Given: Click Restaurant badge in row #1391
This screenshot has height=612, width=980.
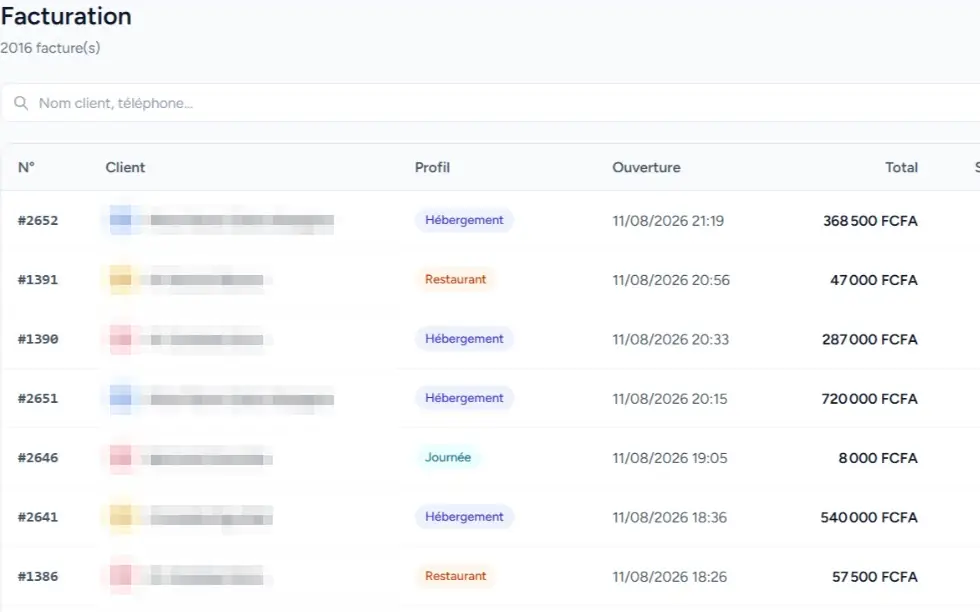Looking at the screenshot, I should [x=455, y=279].
